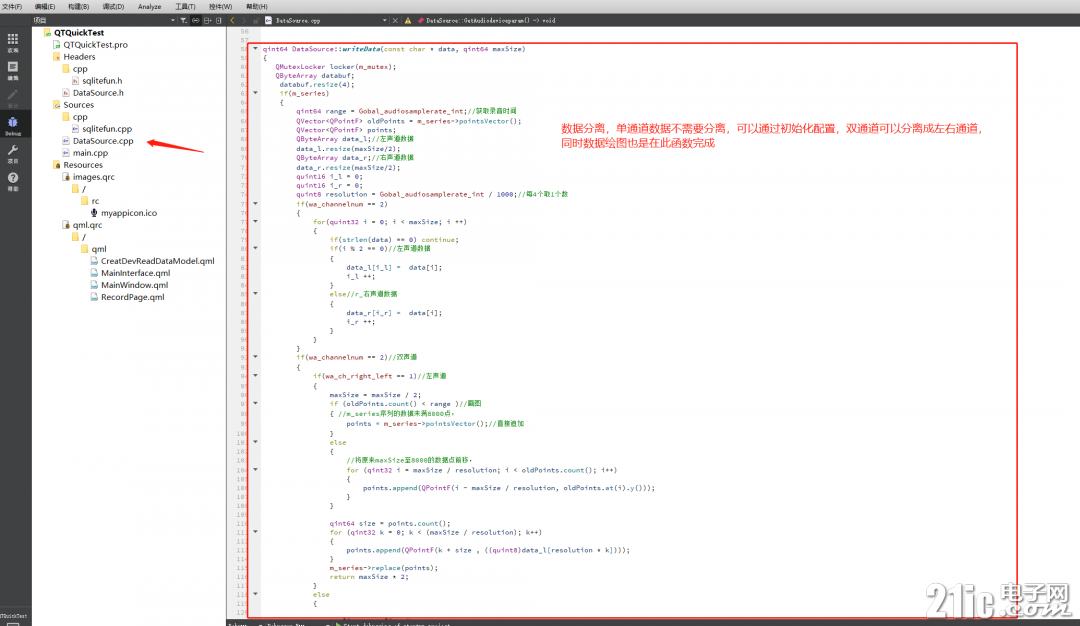Click the line 'm_series->replace(points);'
Viewport: 1080px width, 626px height.
(384, 568)
